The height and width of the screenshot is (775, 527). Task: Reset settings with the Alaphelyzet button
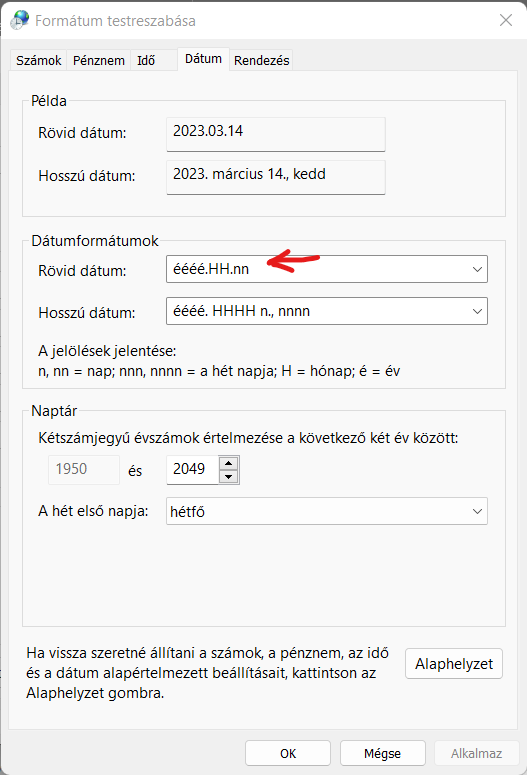454,664
